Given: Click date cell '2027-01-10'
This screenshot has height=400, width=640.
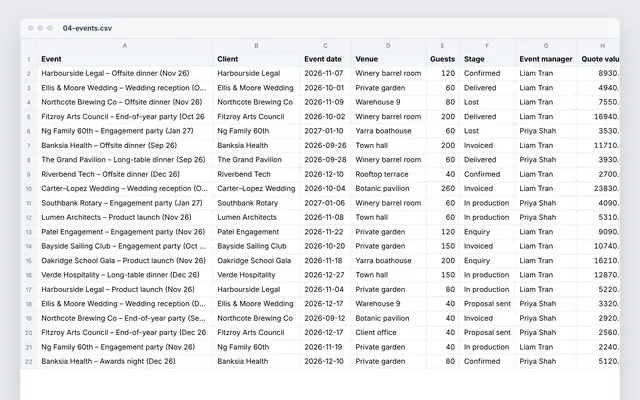Looking at the screenshot, I should tap(325, 131).
